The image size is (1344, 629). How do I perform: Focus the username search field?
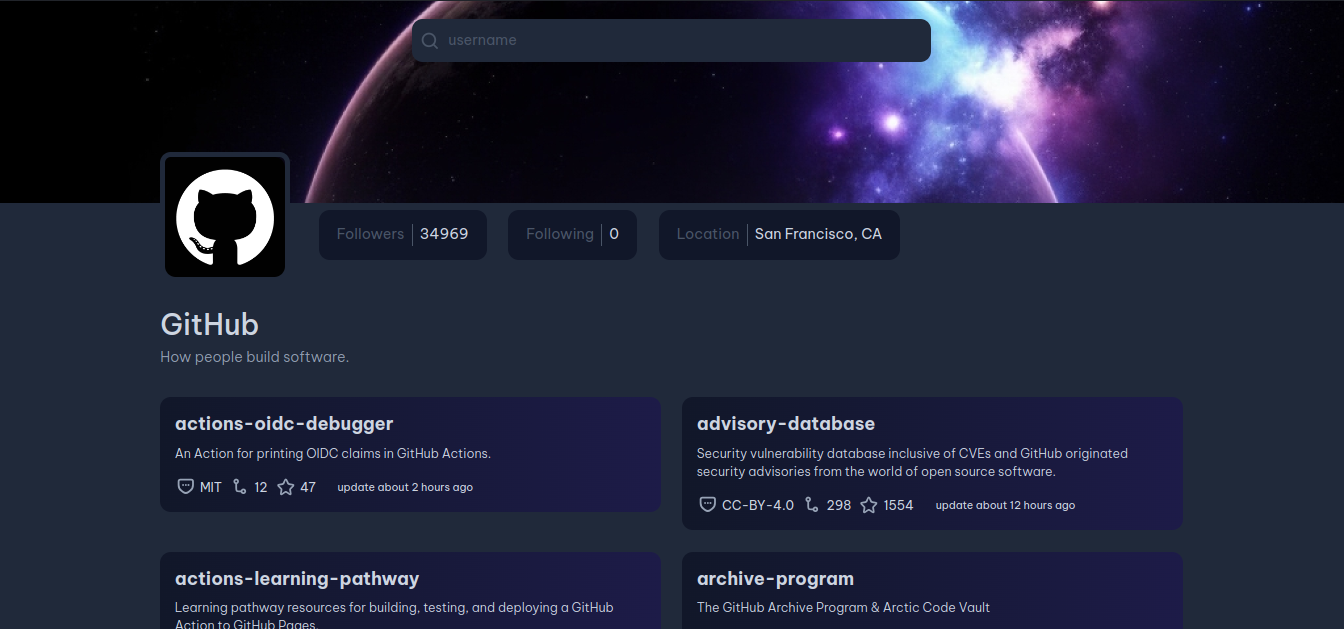[x=671, y=40]
